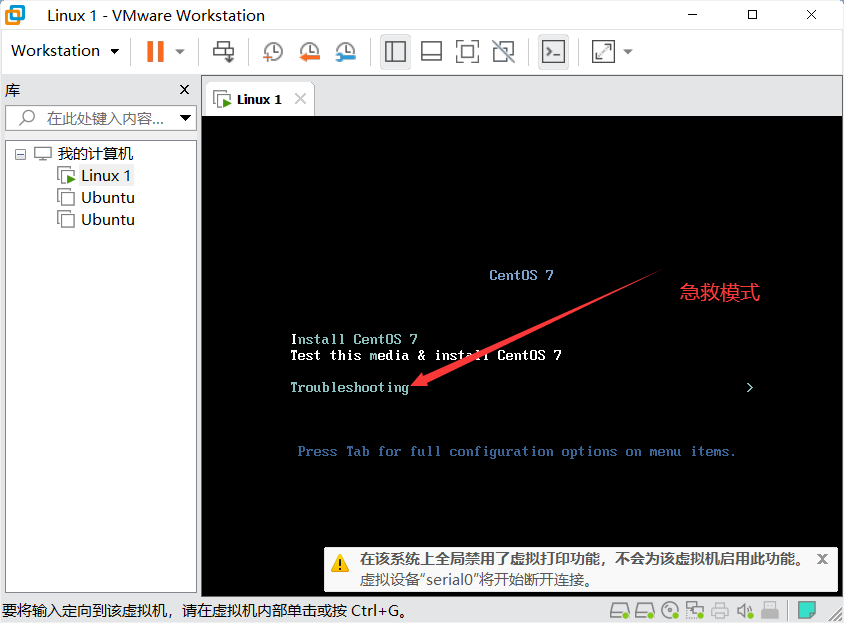Image resolution: width=844 pixels, height=623 pixels.
Task: Toggle the console view button
Action: point(553,52)
